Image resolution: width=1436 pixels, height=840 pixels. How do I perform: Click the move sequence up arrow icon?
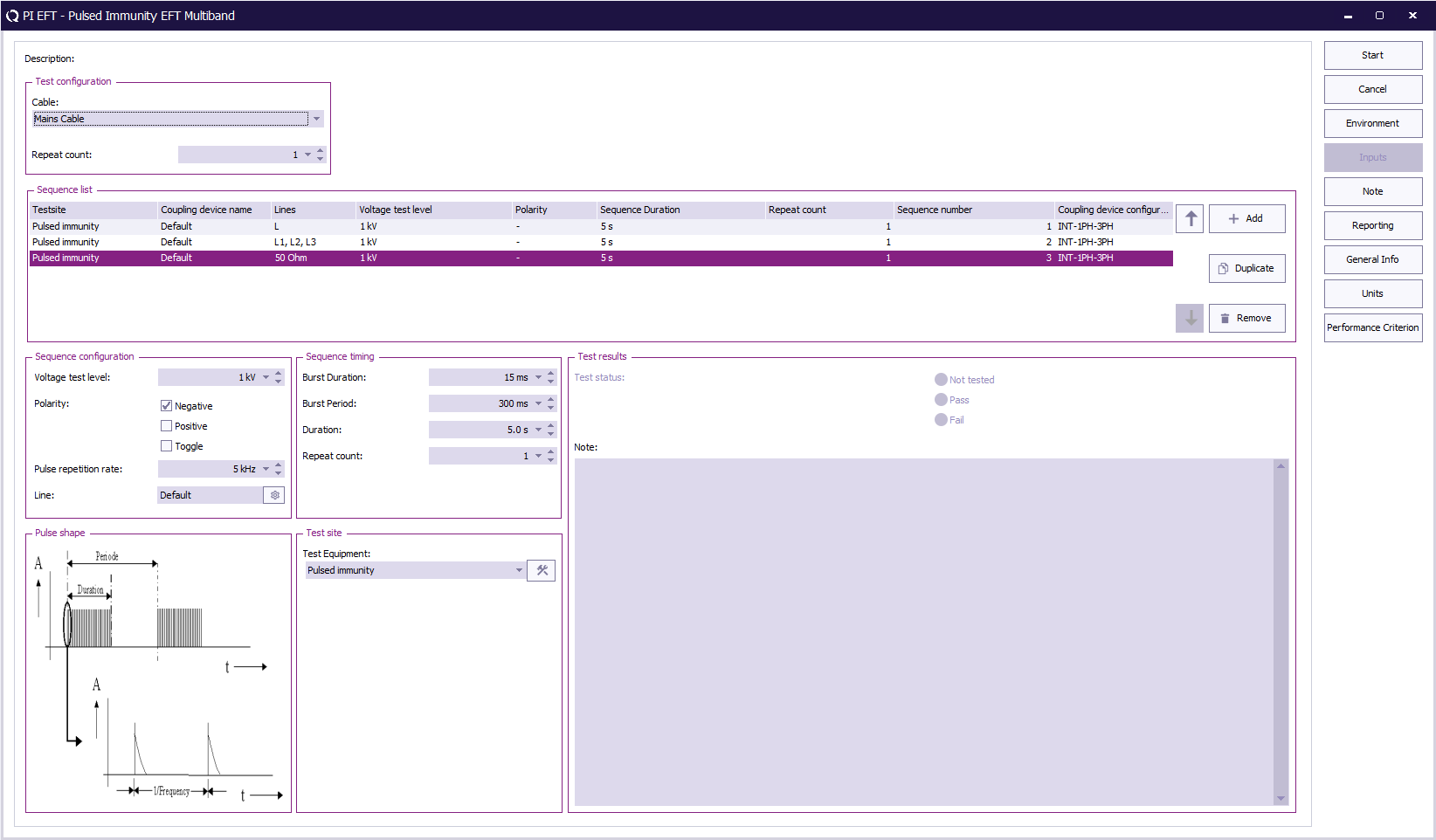pos(1190,218)
